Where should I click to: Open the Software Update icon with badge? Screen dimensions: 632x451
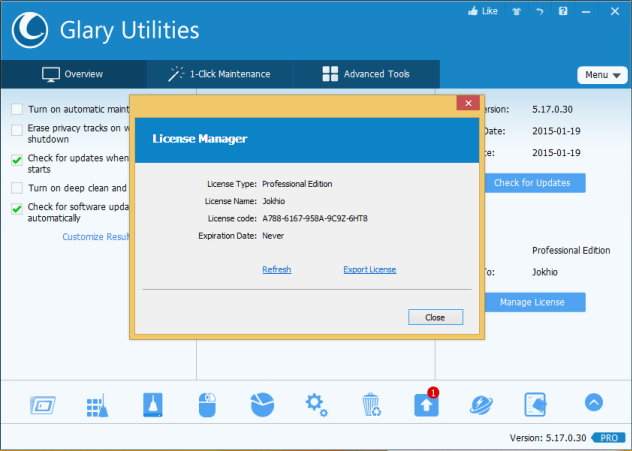[x=426, y=403]
